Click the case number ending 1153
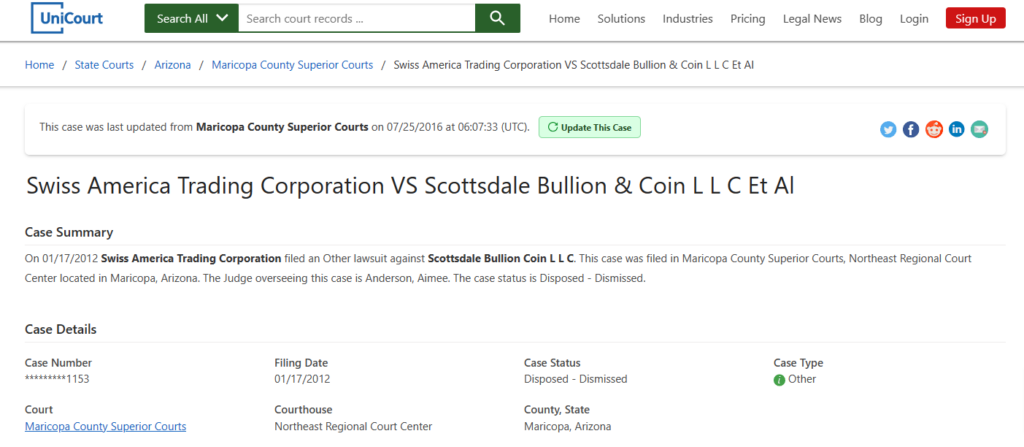The width and height of the screenshot is (1024, 447). click(x=57, y=379)
